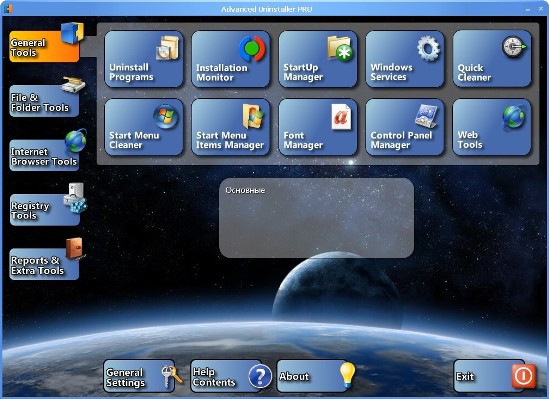
Task: Open General Settings
Action: [139, 376]
